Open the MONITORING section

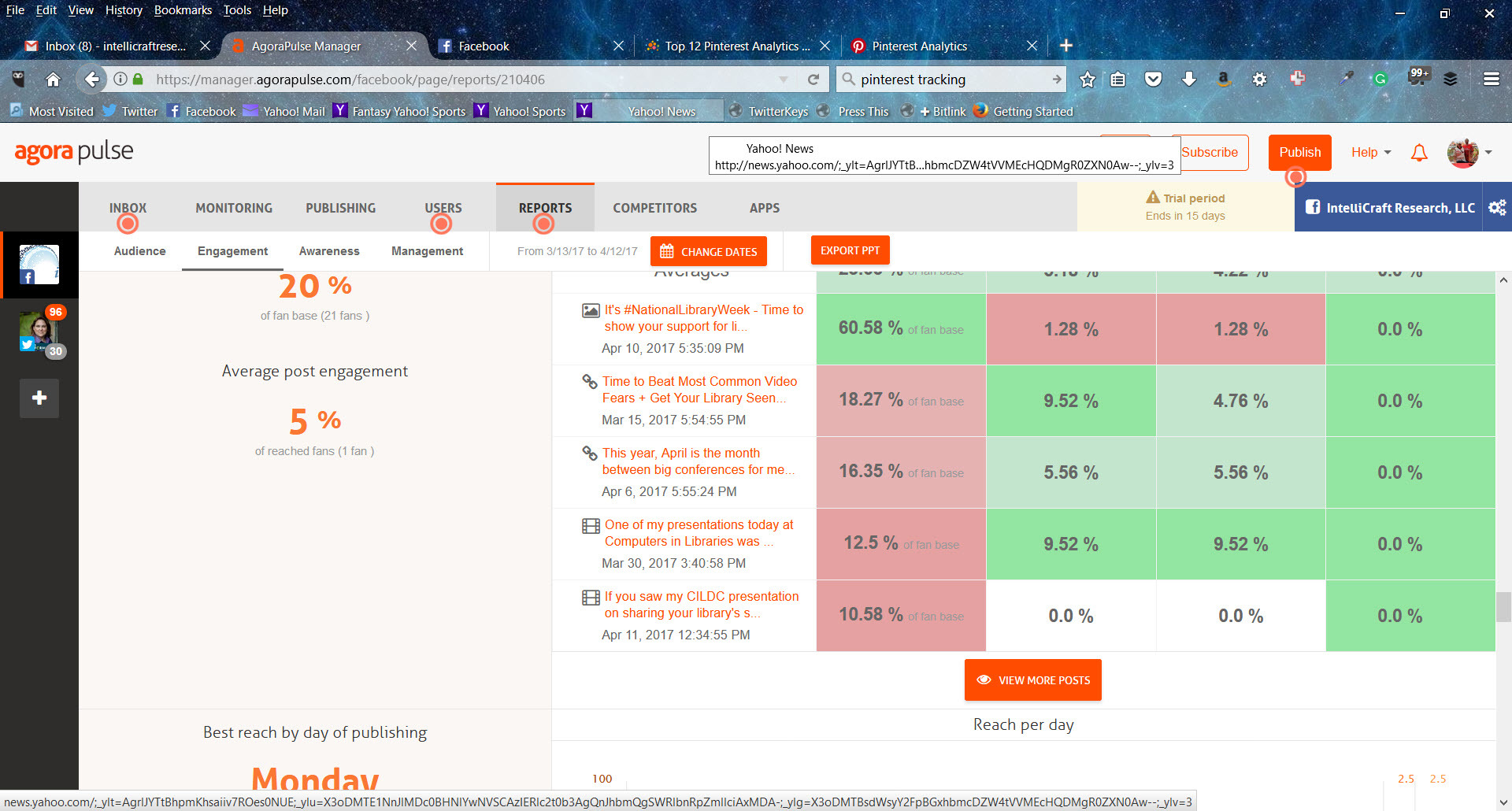point(234,208)
